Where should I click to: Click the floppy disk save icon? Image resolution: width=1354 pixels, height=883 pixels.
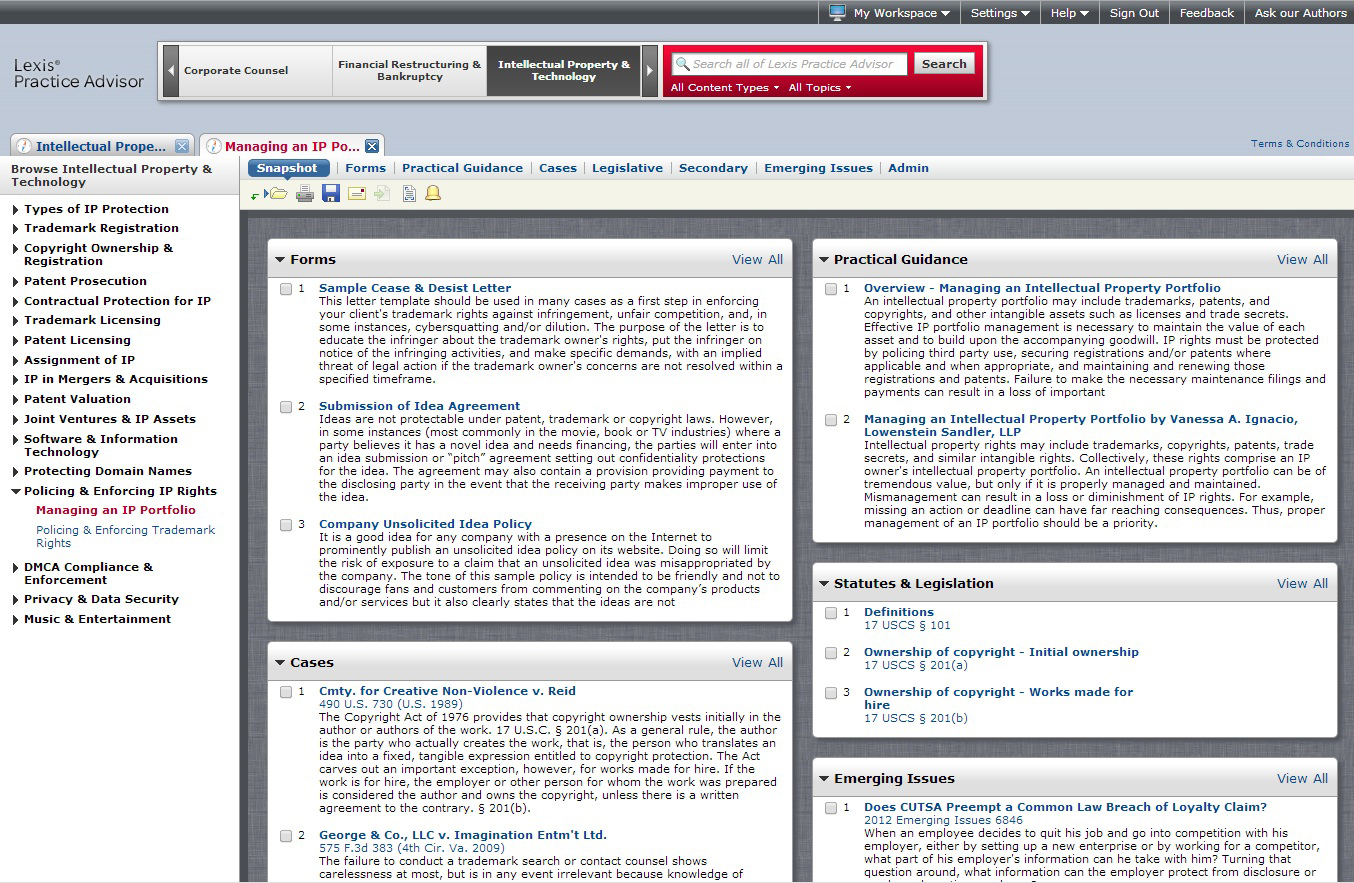tap(331, 193)
